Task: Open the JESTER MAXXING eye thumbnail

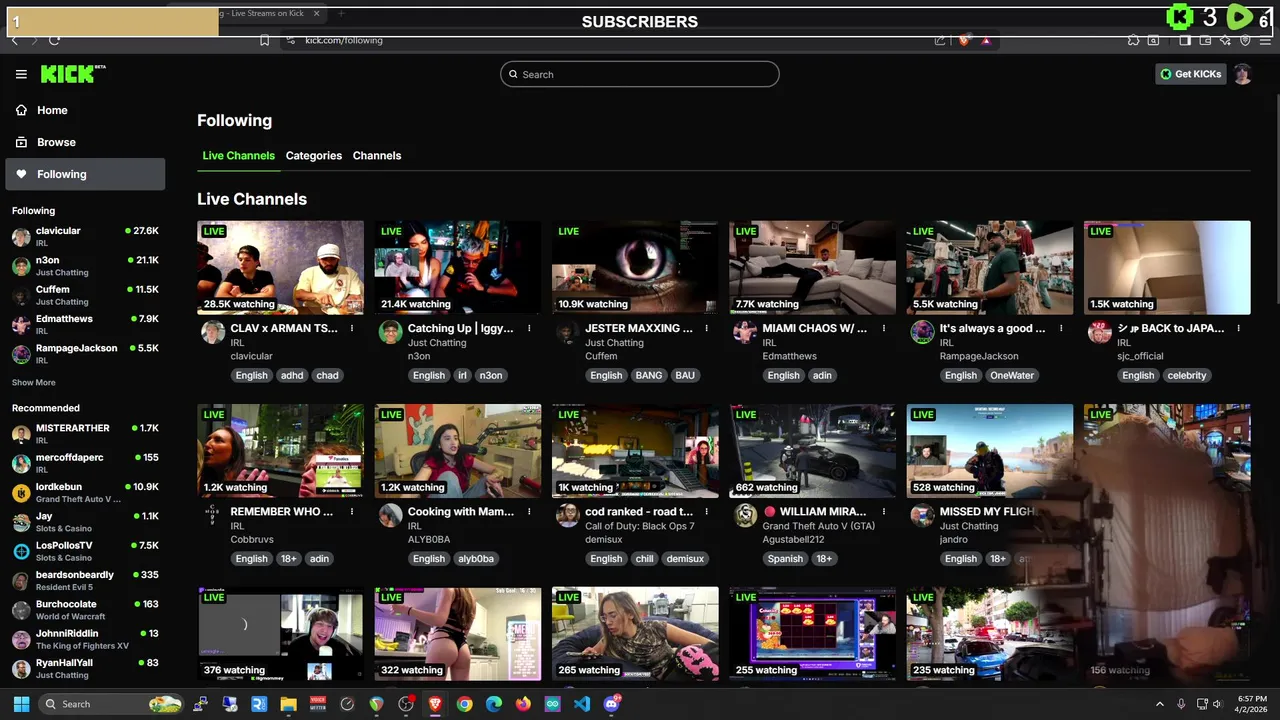Action: pyautogui.click(x=635, y=267)
